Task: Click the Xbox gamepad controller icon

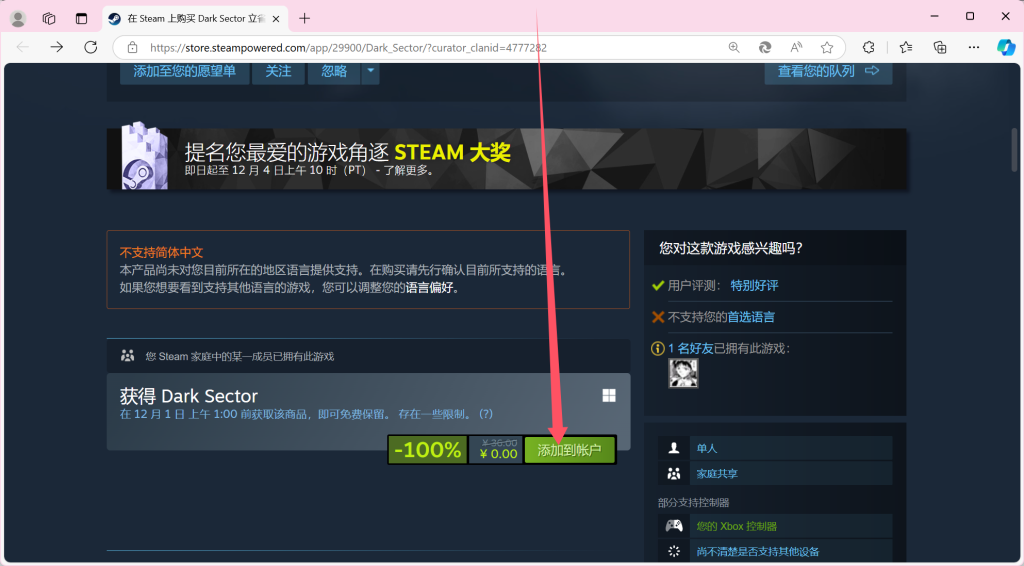Action: pyautogui.click(x=674, y=526)
